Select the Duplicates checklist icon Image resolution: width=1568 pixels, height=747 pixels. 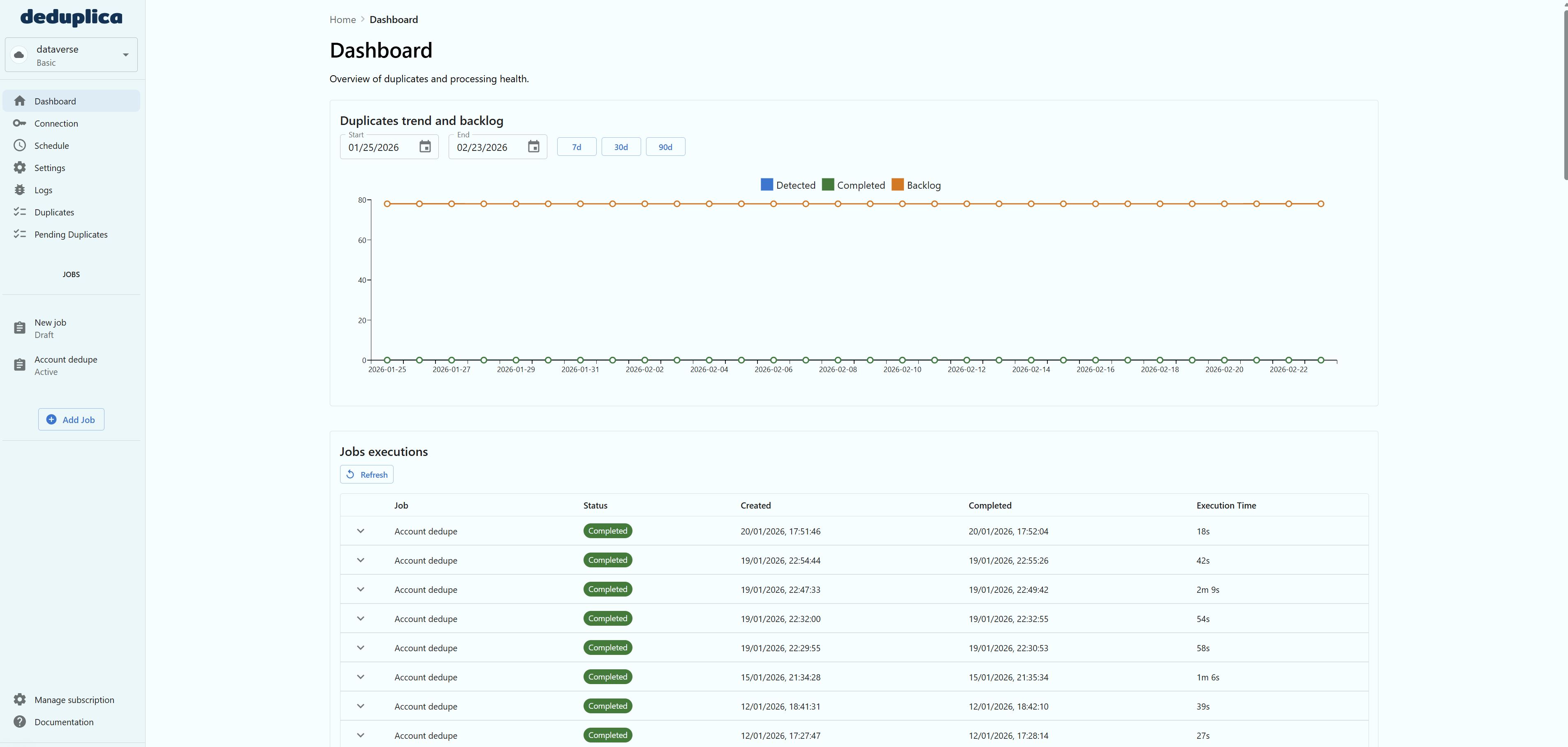tap(20, 212)
